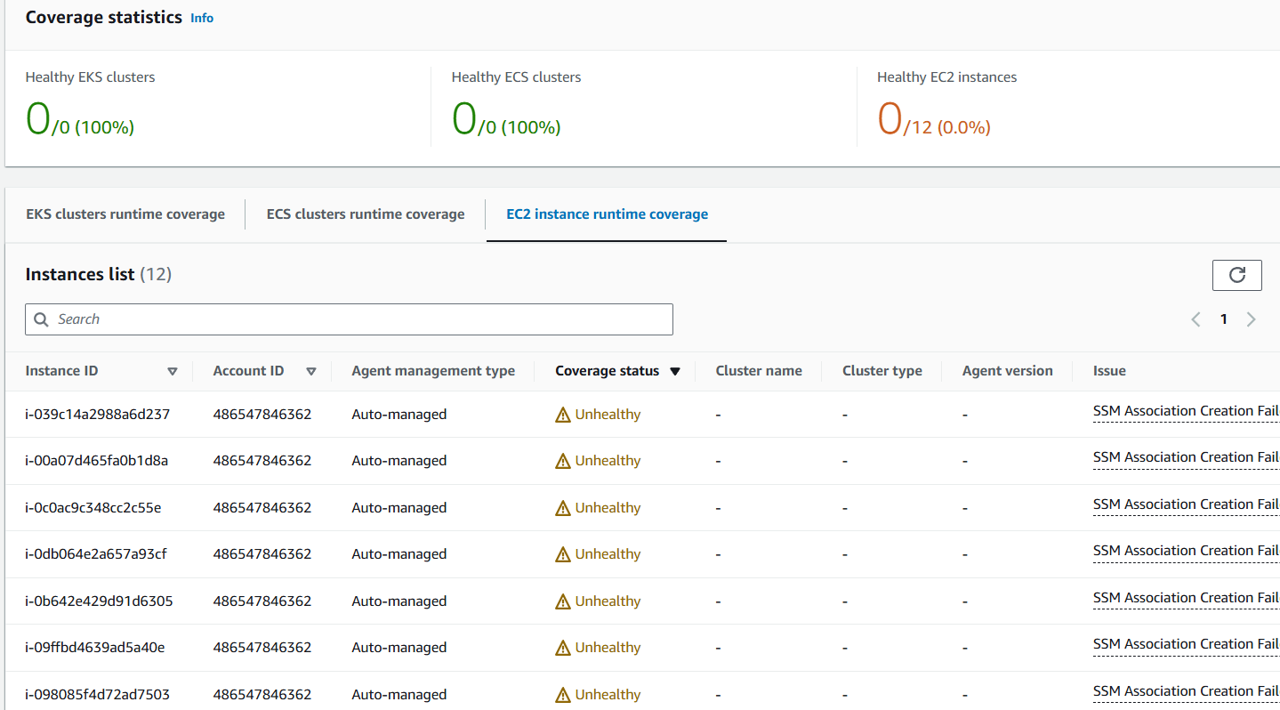Click warning icon for instance i-098085f4d72ad7503
1280x710 pixels.
click(563, 695)
